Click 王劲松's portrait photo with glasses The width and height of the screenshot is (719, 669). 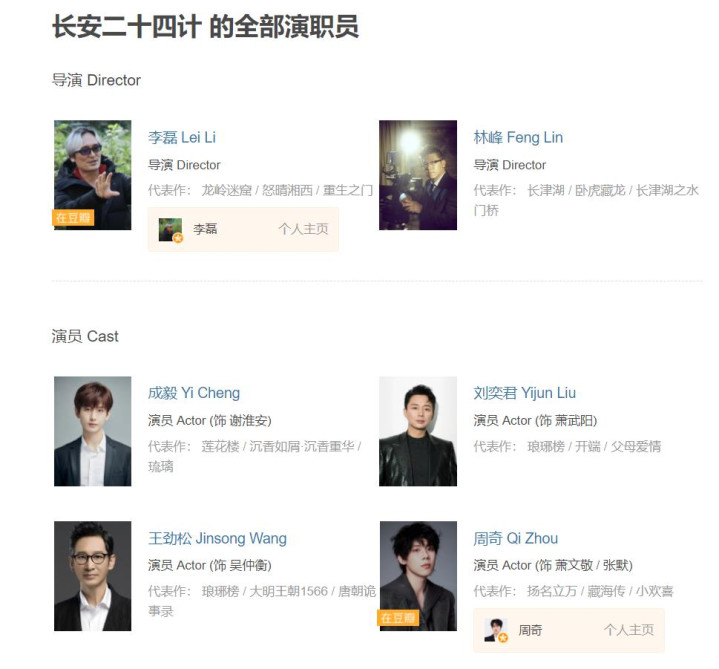click(93, 576)
